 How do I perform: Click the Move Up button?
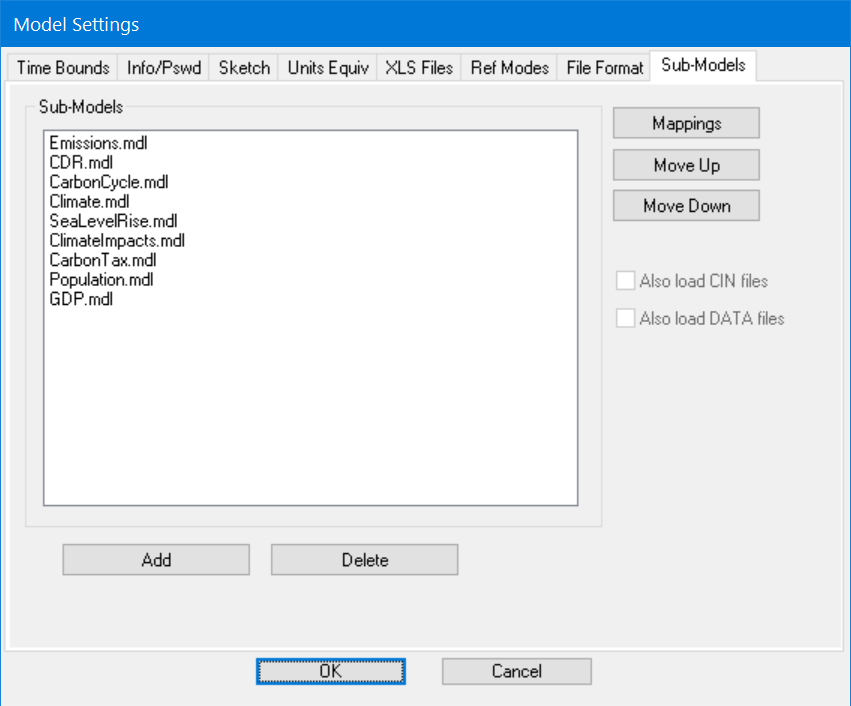(x=685, y=165)
